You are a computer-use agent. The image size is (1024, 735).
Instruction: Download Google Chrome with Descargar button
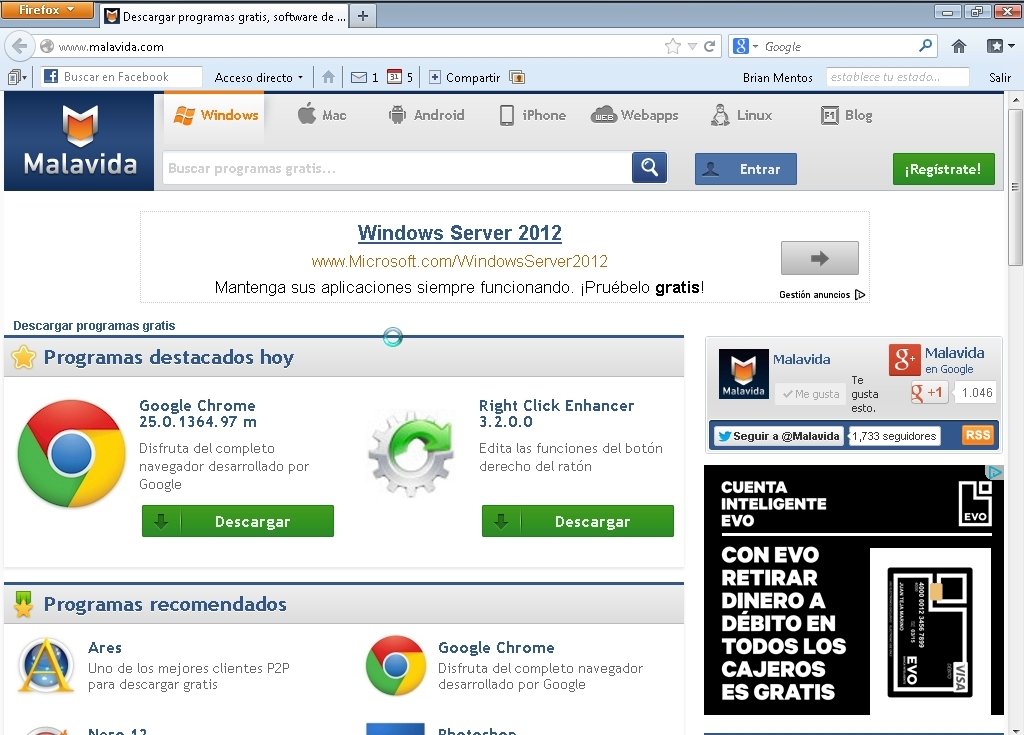point(238,521)
